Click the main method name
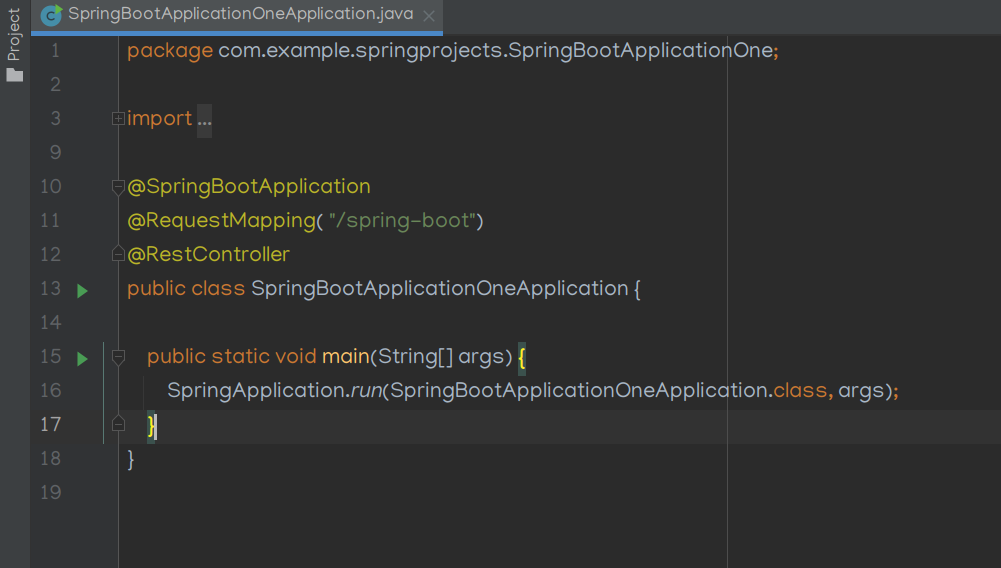Screen dimensions: 1001x568 pos(345,356)
